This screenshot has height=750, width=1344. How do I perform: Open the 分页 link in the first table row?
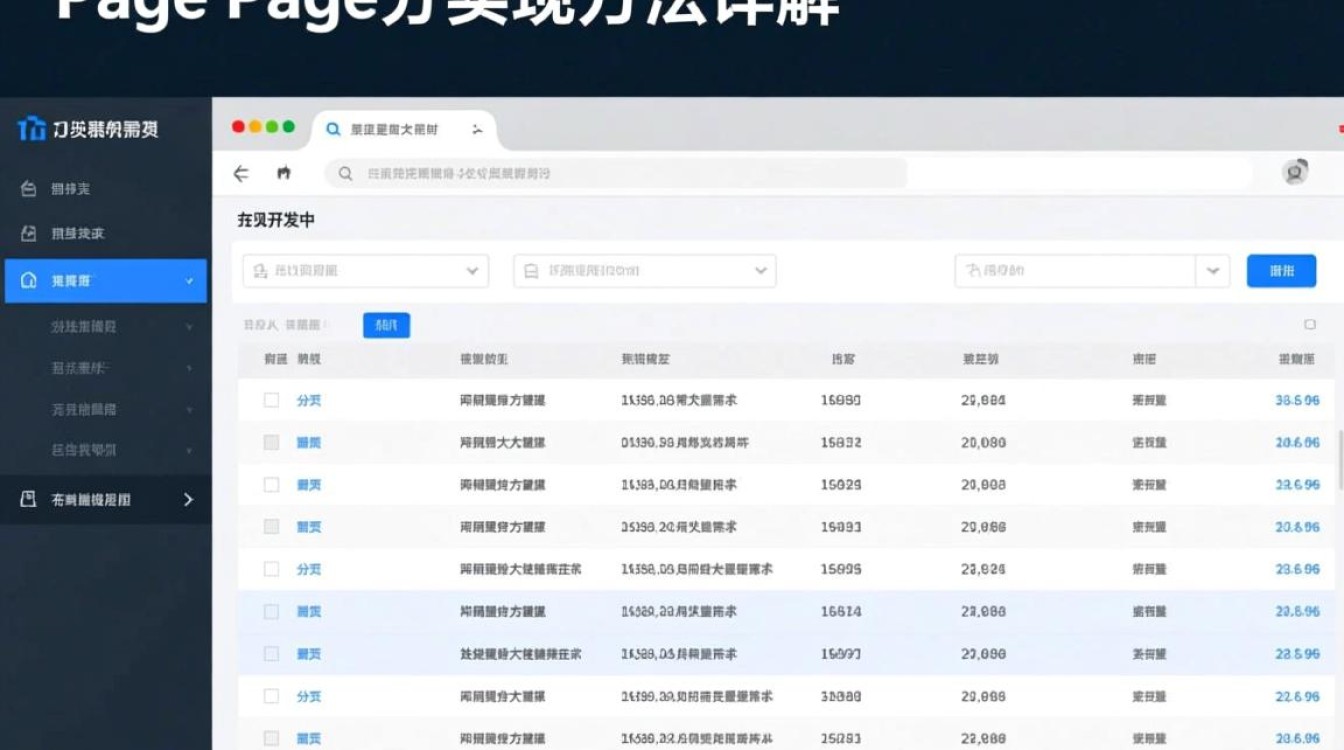[308, 399]
